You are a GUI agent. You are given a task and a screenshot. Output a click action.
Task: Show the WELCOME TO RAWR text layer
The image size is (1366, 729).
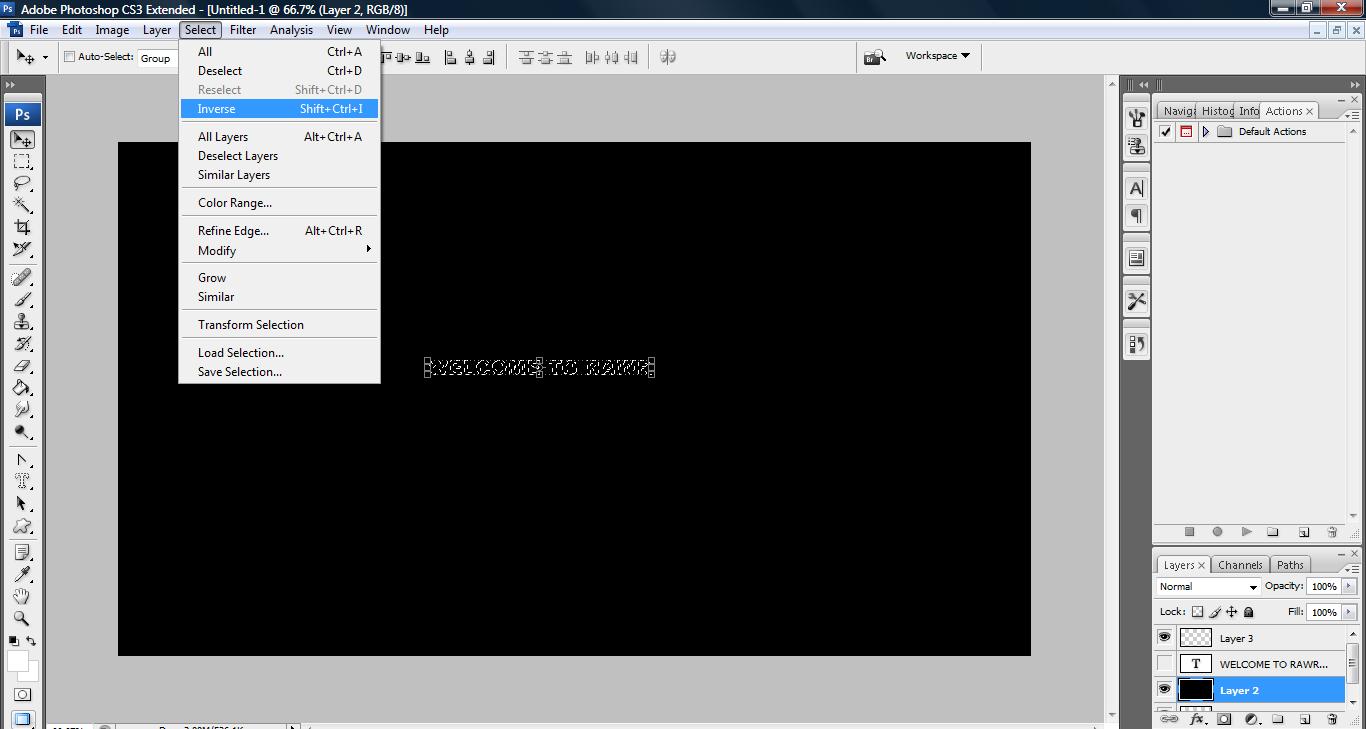pyautogui.click(x=1165, y=664)
